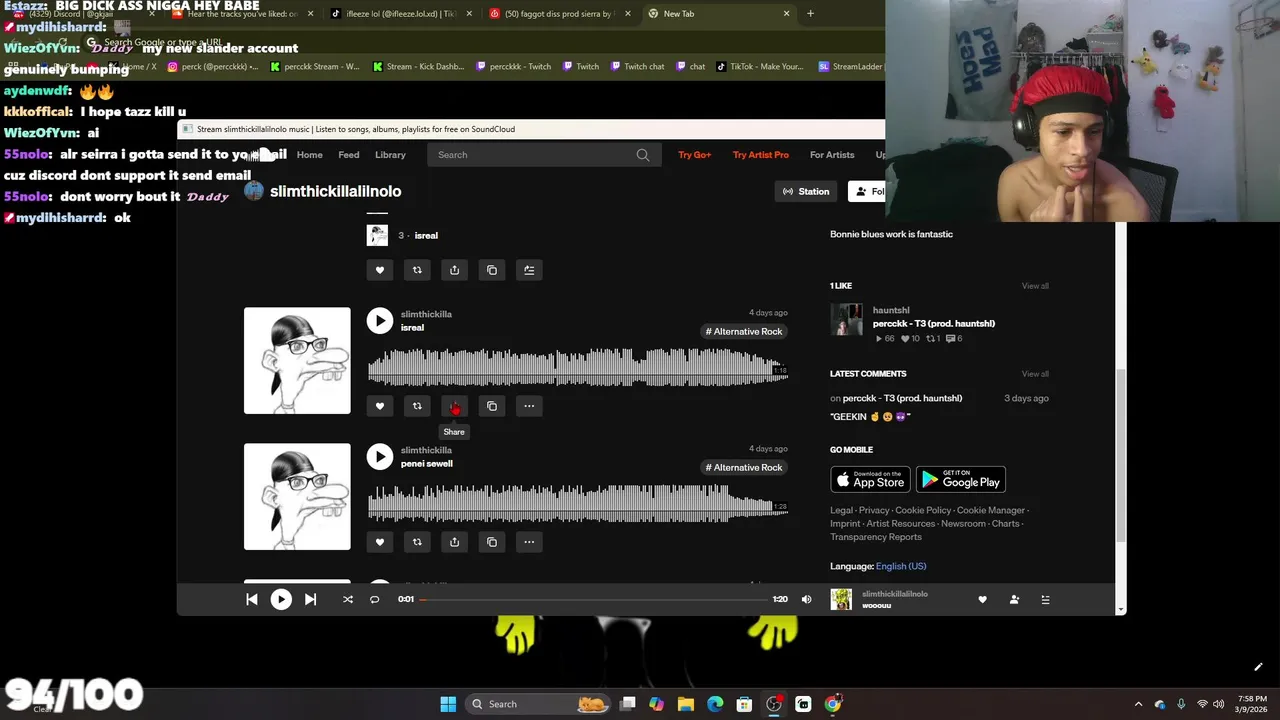Open Windows Start menu
The height and width of the screenshot is (720, 1280).
click(x=448, y=704)
